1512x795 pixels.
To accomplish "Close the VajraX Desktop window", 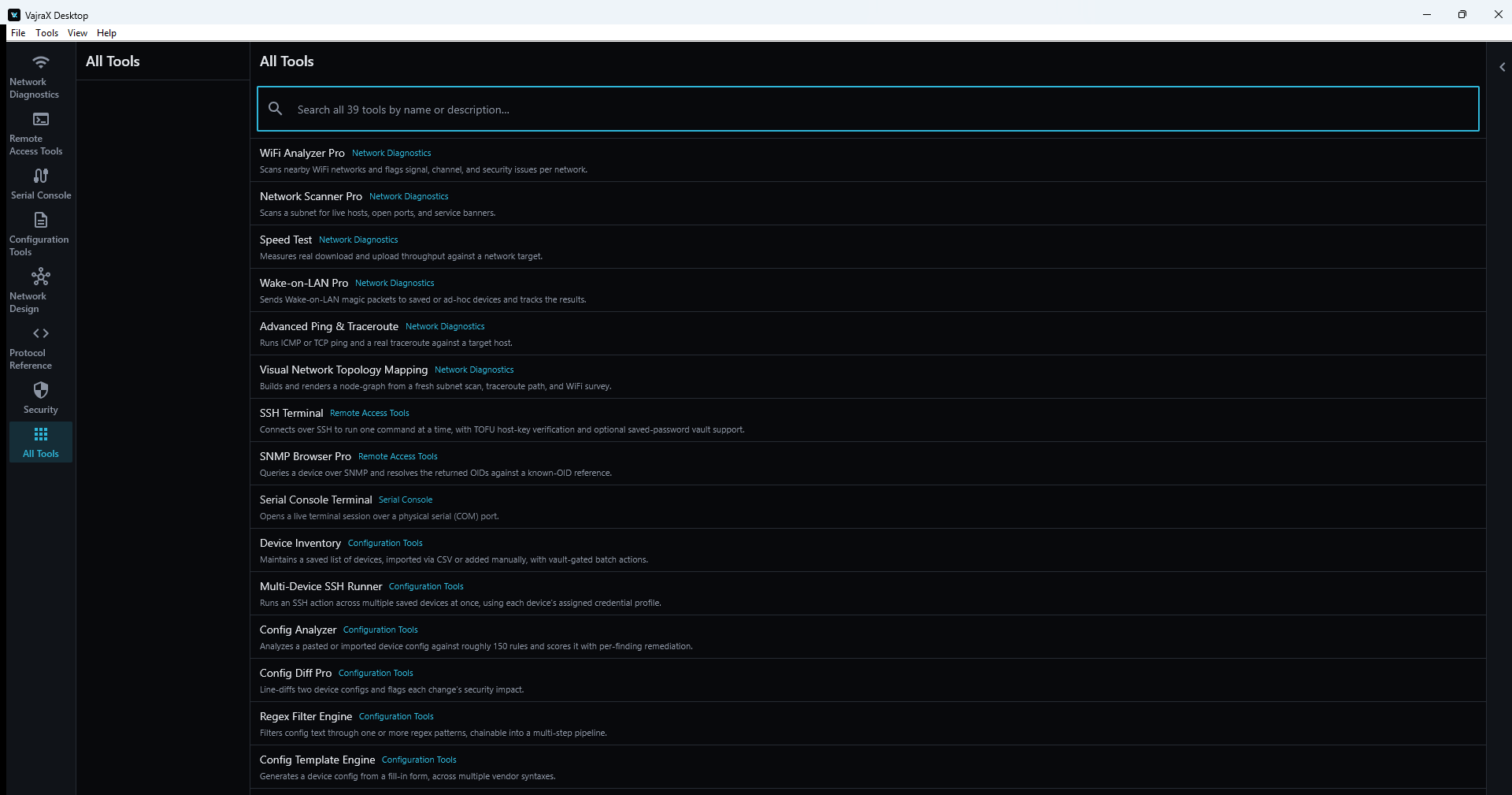I will click(x=1498, y=14).
